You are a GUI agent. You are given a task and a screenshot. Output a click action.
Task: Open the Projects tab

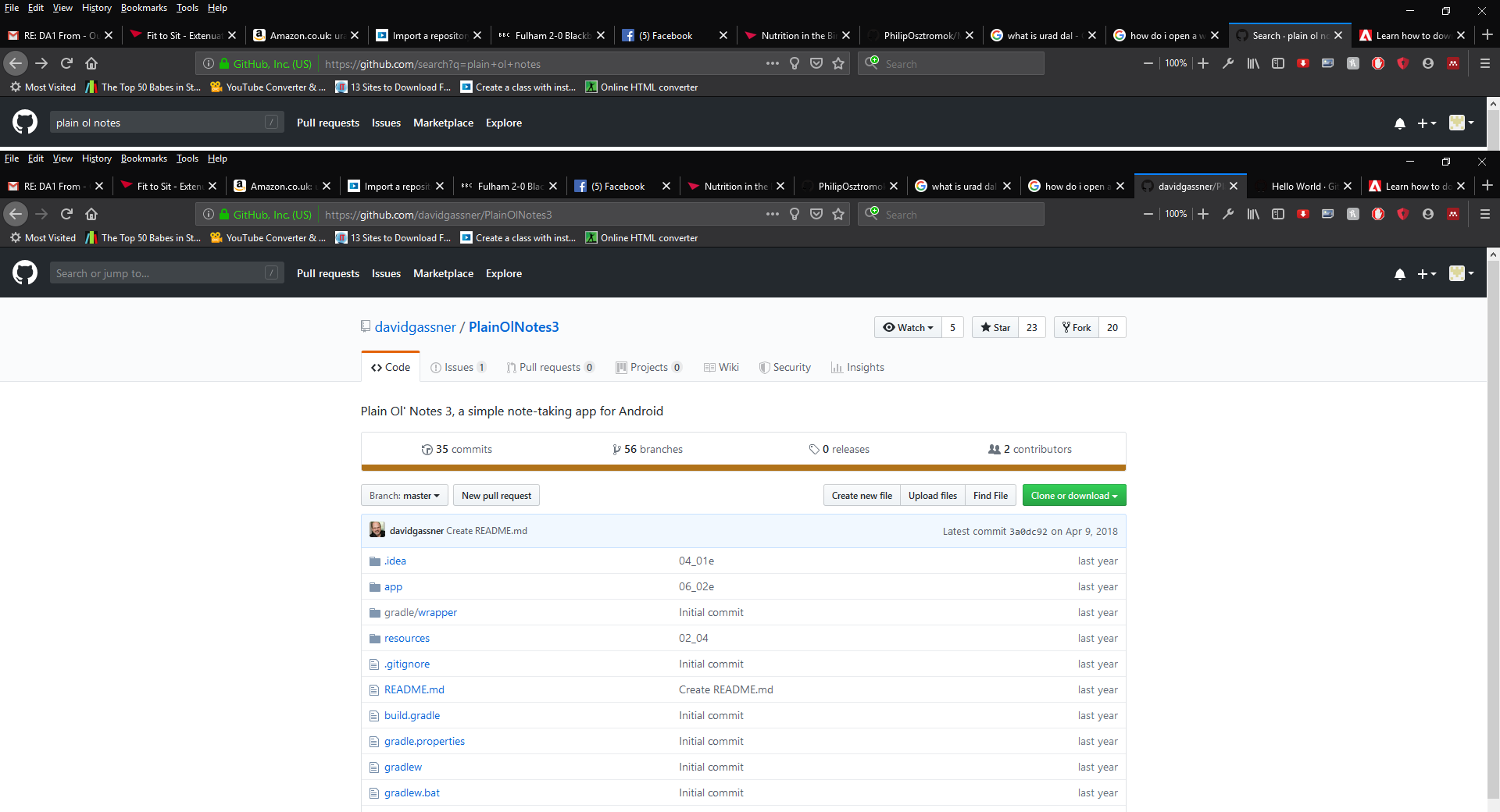[x=649, y=367]
